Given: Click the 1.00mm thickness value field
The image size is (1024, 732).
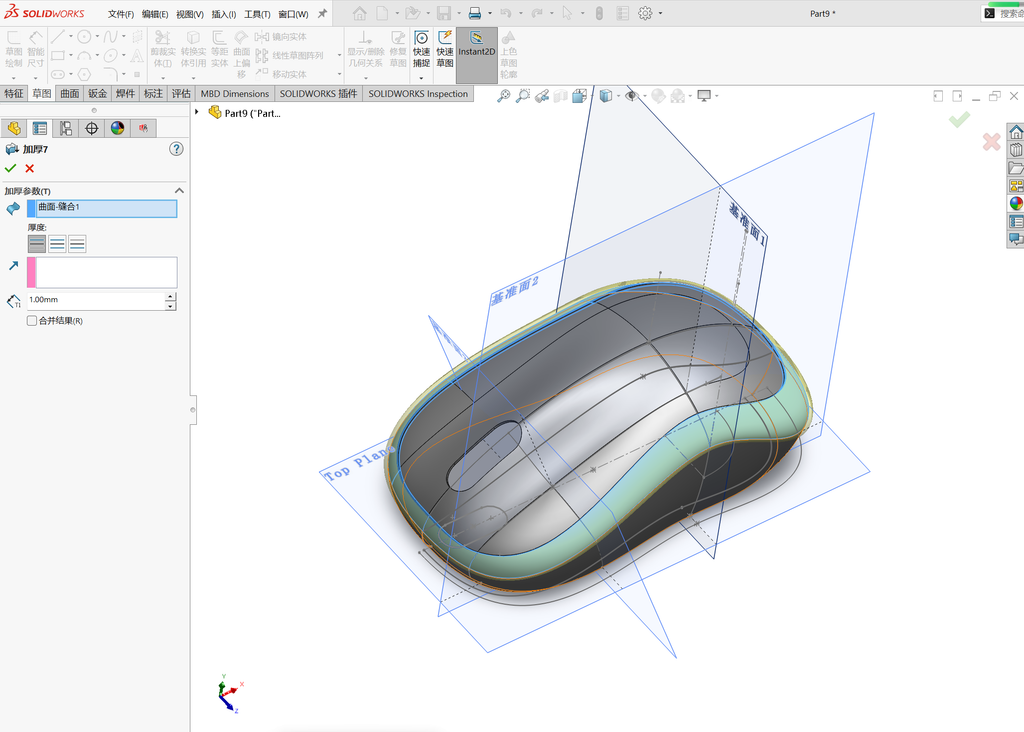Looking at the screenshot, I should pos(96,300).
